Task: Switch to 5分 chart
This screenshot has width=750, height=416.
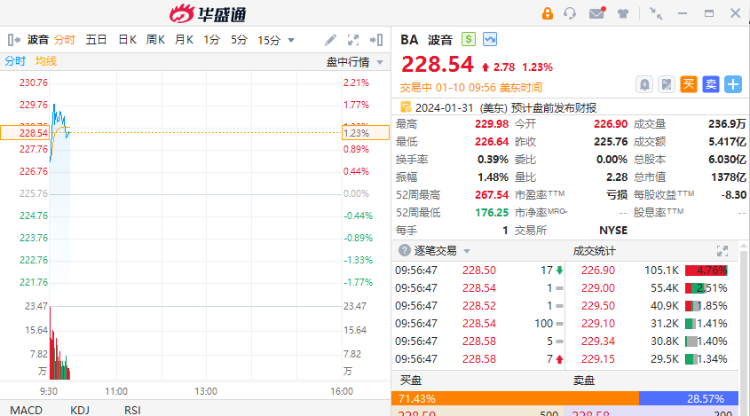Action: coord(239,40)
